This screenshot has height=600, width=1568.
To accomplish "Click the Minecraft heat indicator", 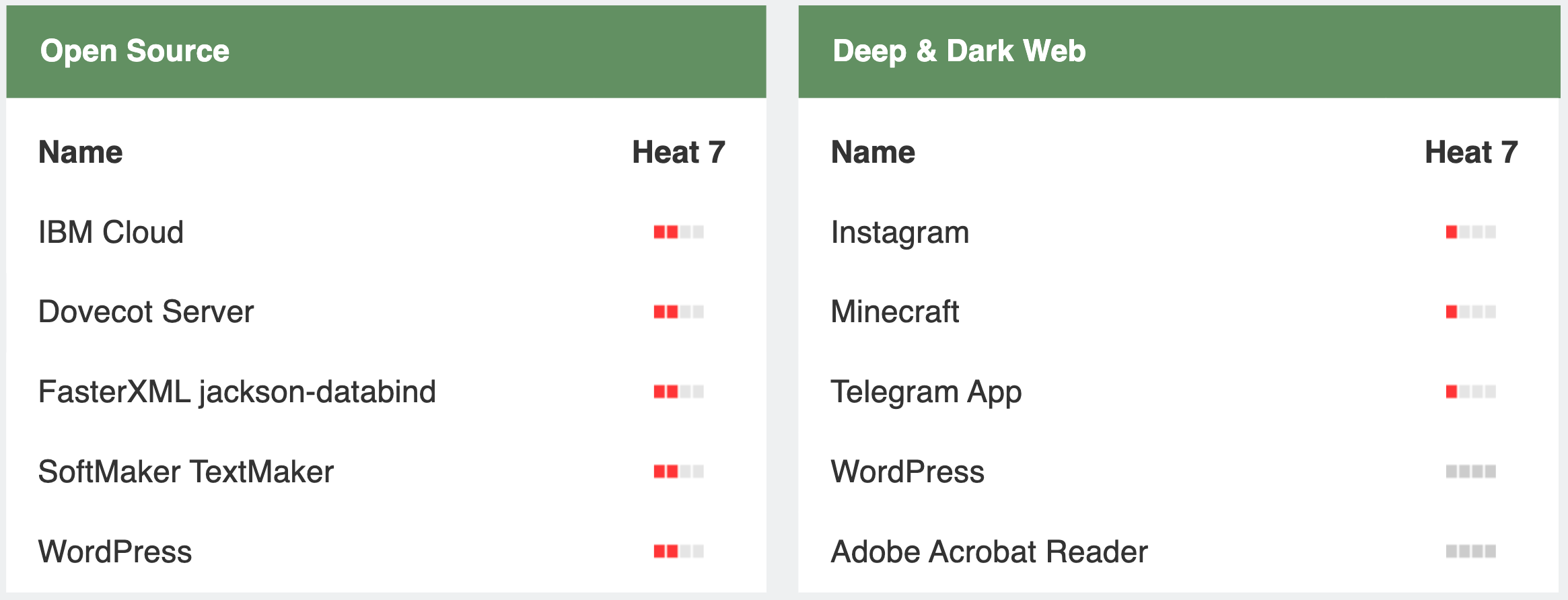I will [1470, 312].
